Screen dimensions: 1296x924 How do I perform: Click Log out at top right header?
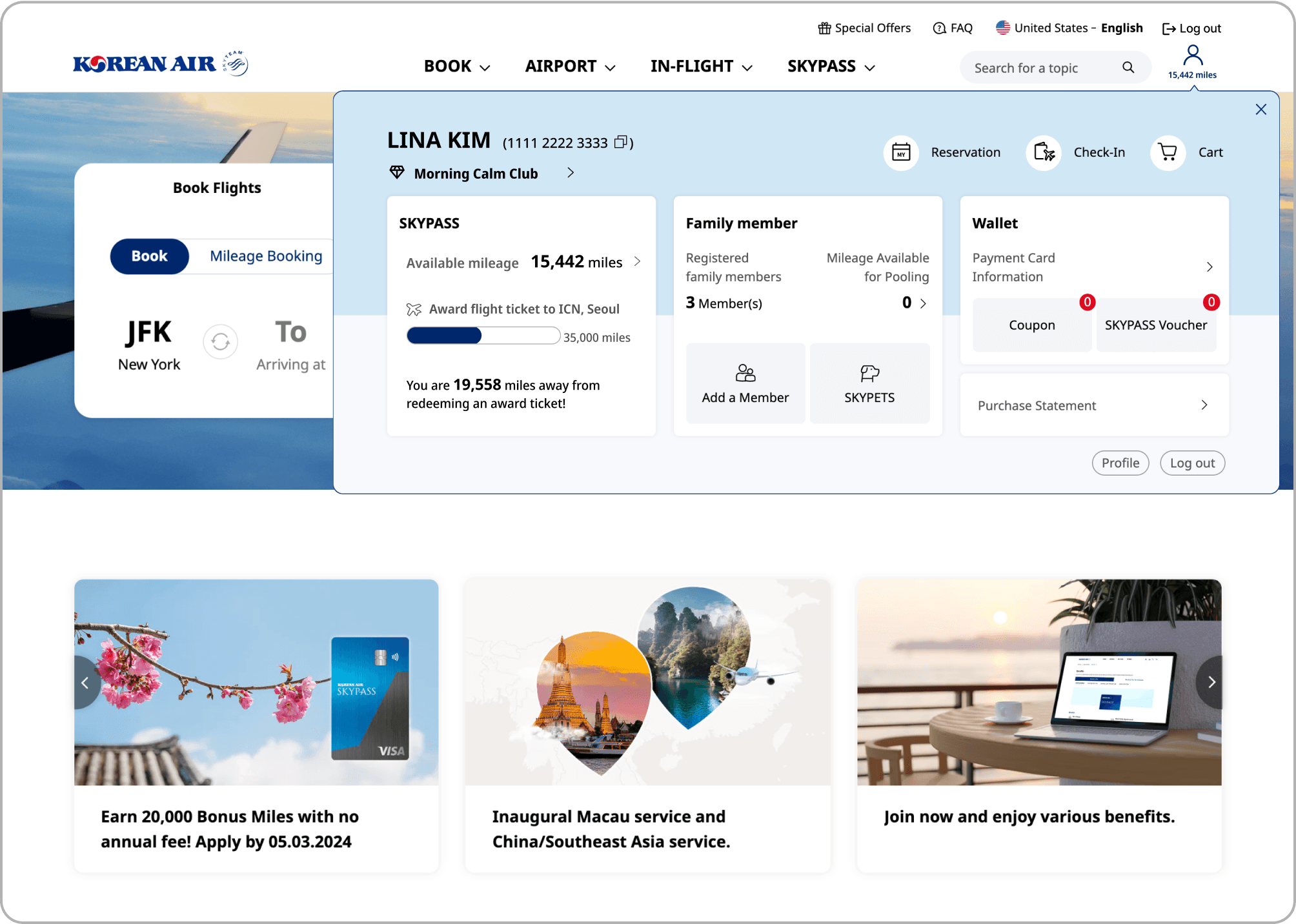click(1192, 28)
